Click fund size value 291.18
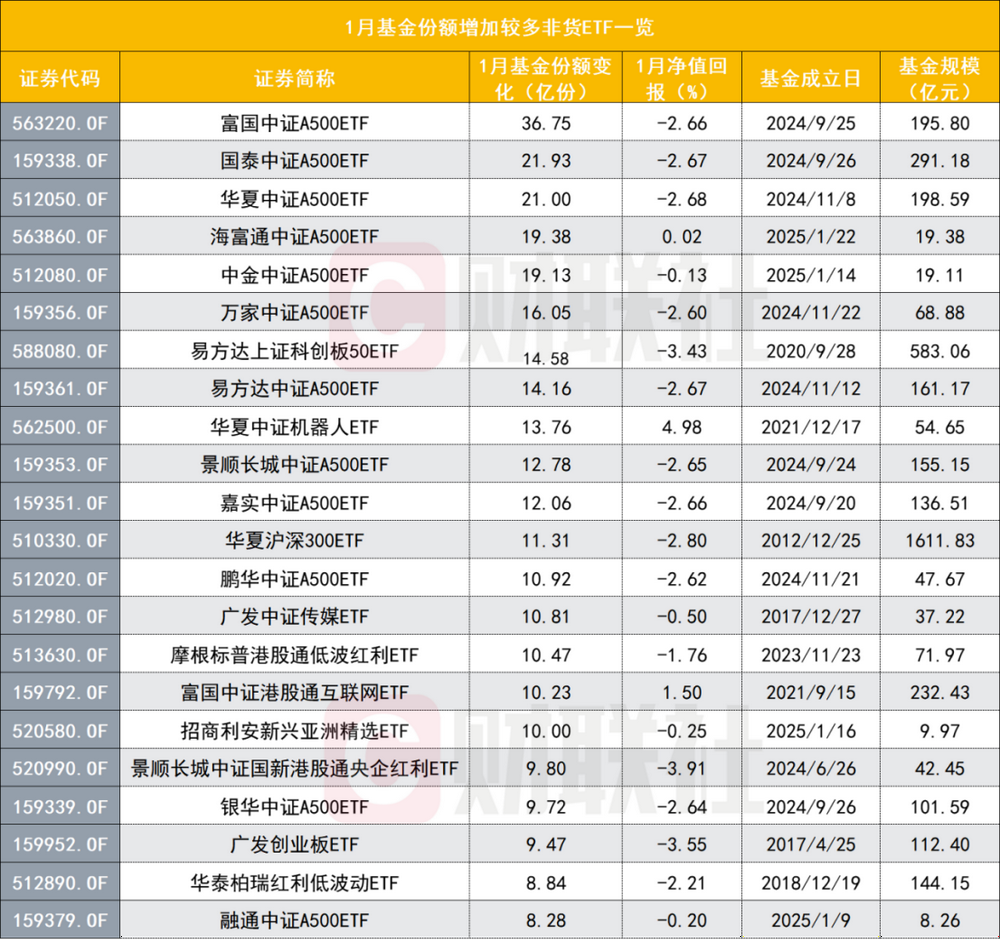This screenshot has width=1000, height=940. point(940,161)
